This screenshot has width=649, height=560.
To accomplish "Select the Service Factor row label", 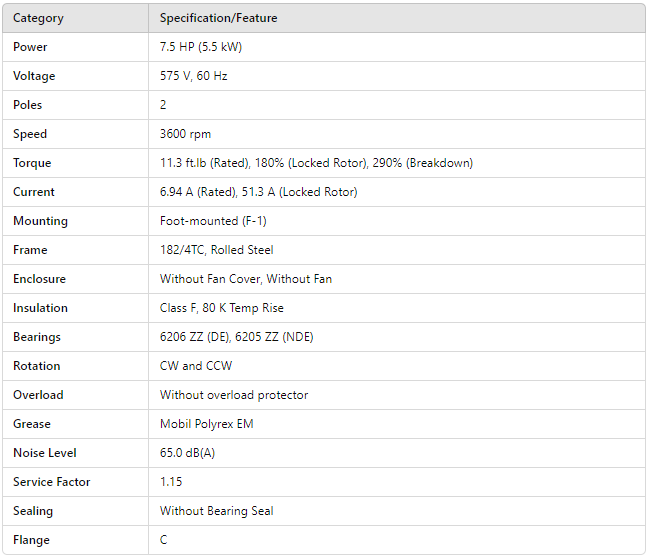I will point(51,482).
